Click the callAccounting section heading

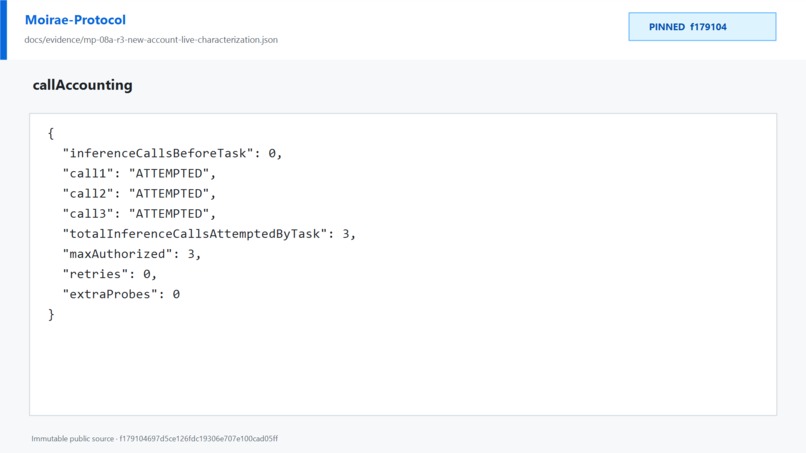[x=83, y=85]
